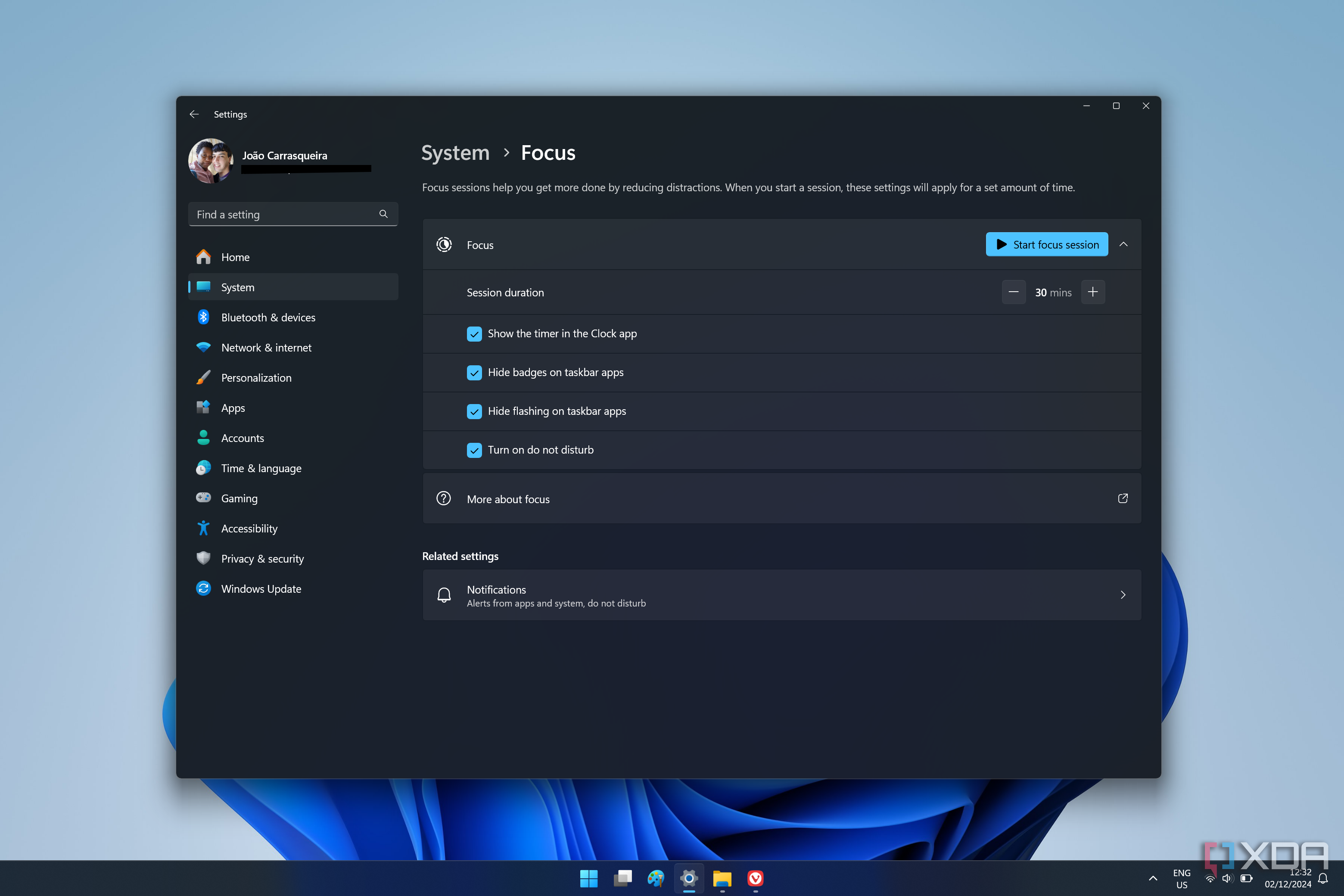The height and width of the screenshot is (896, 1344).
Task: Click the Notifications row chevron
Action: point(1123,595)
